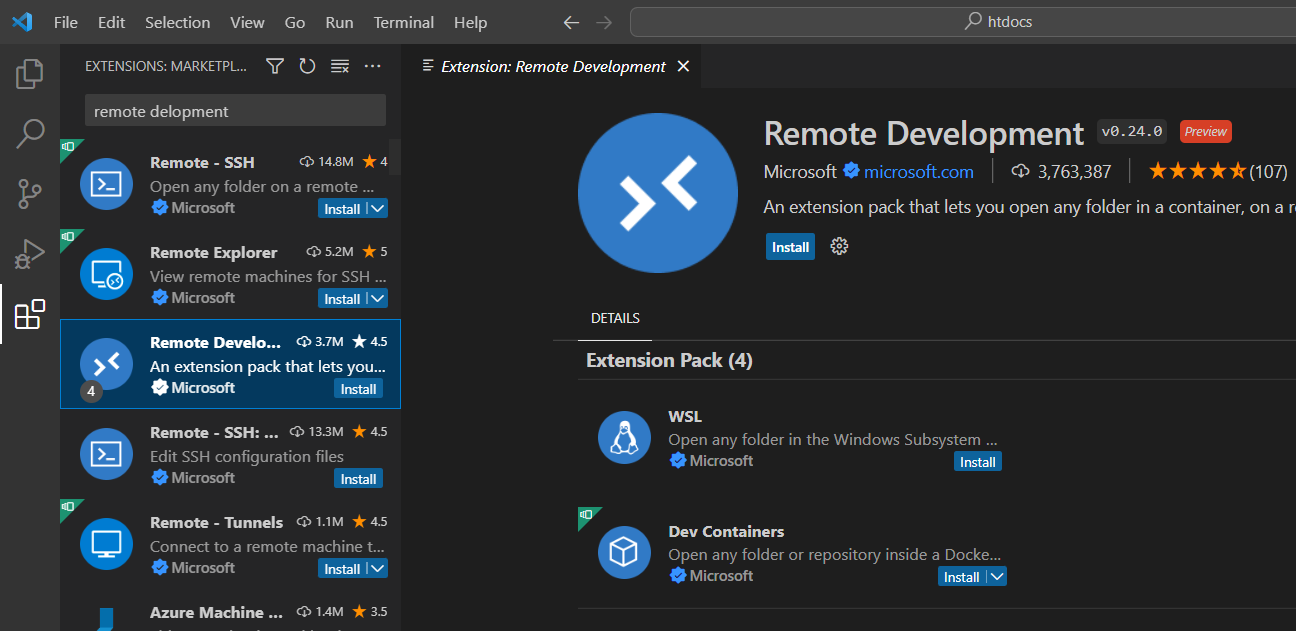Click the VS Code logo icon
1296x631 pixels.
point(21,22)
